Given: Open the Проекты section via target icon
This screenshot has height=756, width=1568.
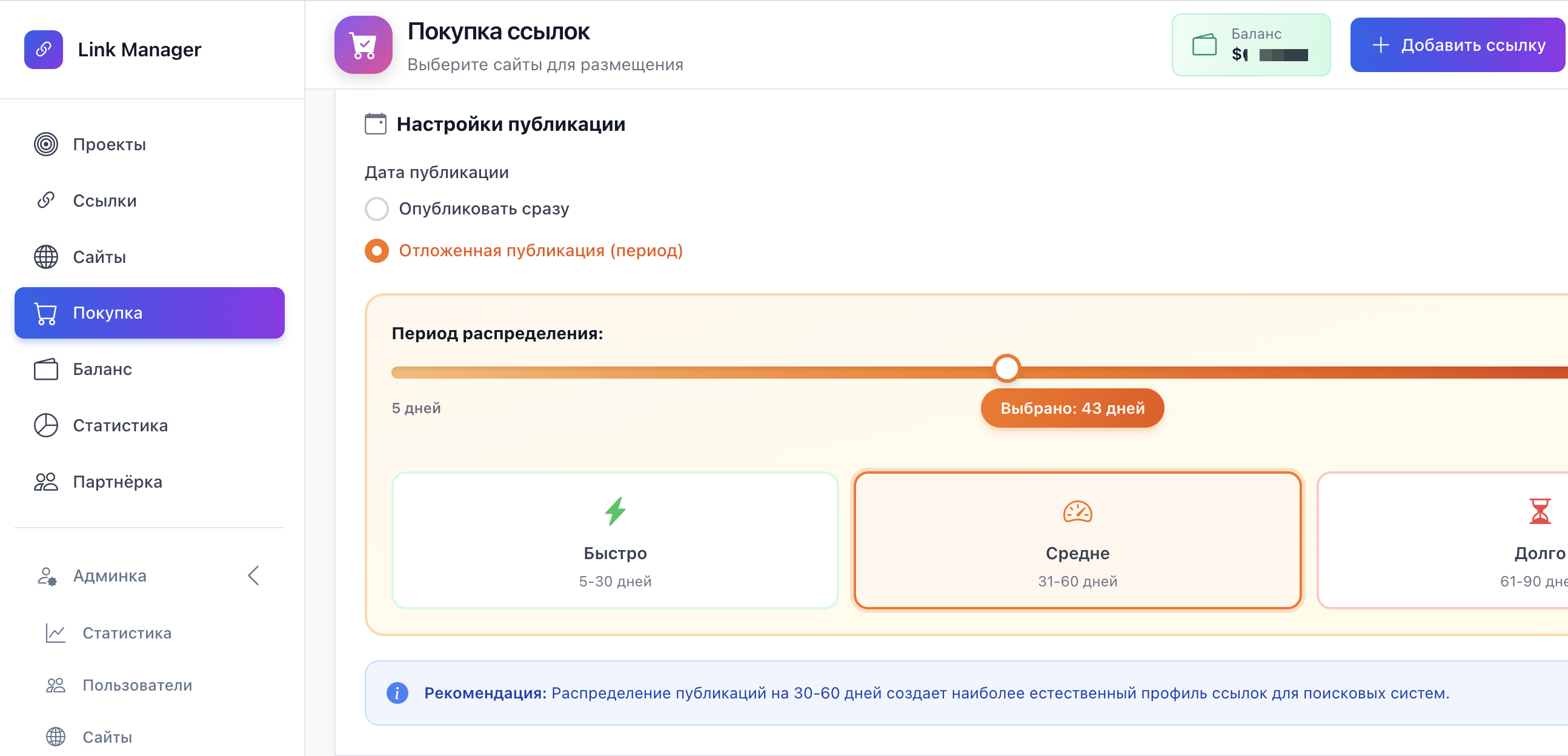Looking at the screenshot, I should (45, 144).
